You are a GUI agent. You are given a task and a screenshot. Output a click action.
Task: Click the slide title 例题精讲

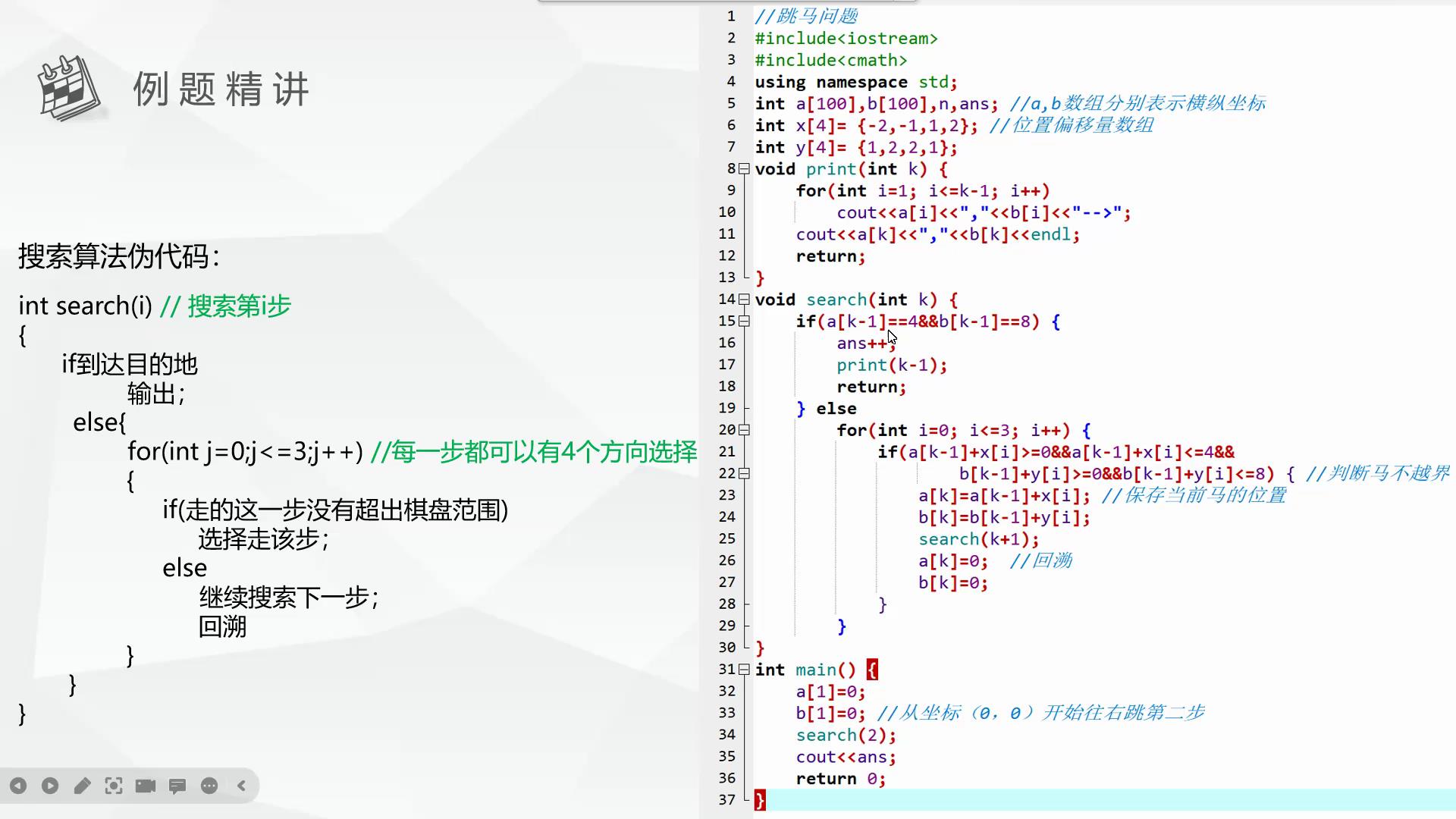click(x=221, y=89)
